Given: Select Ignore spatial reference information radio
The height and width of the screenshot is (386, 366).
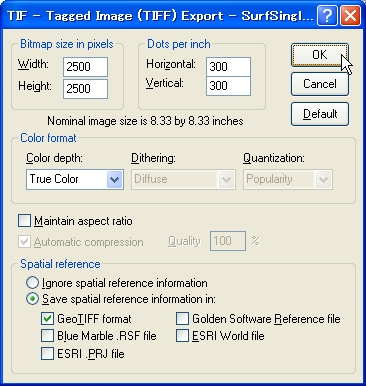Looking at the screenshot, I should point(32,283).
